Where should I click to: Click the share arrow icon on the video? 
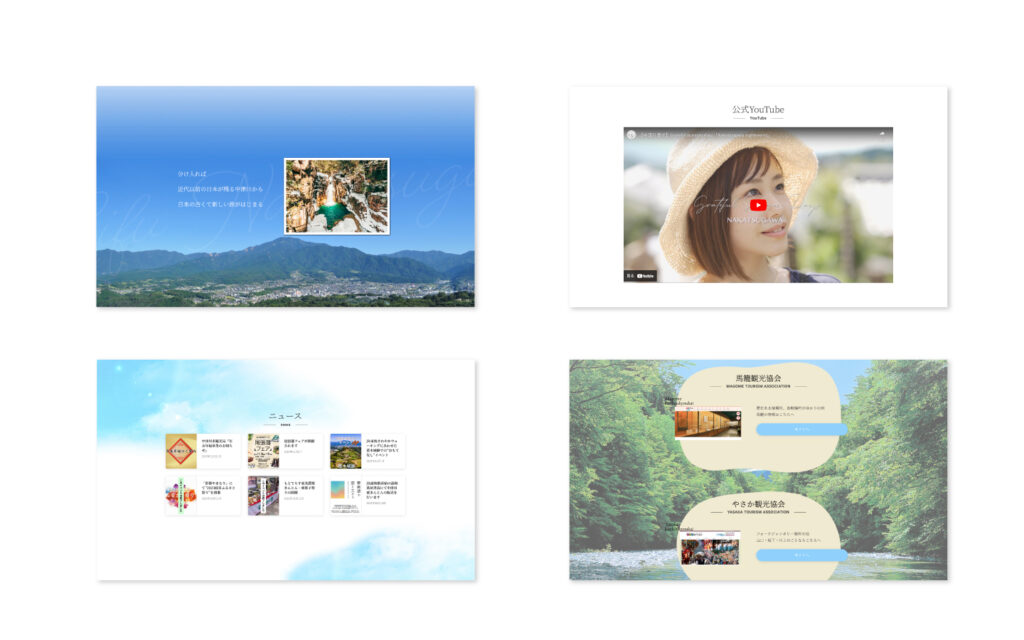881,133
